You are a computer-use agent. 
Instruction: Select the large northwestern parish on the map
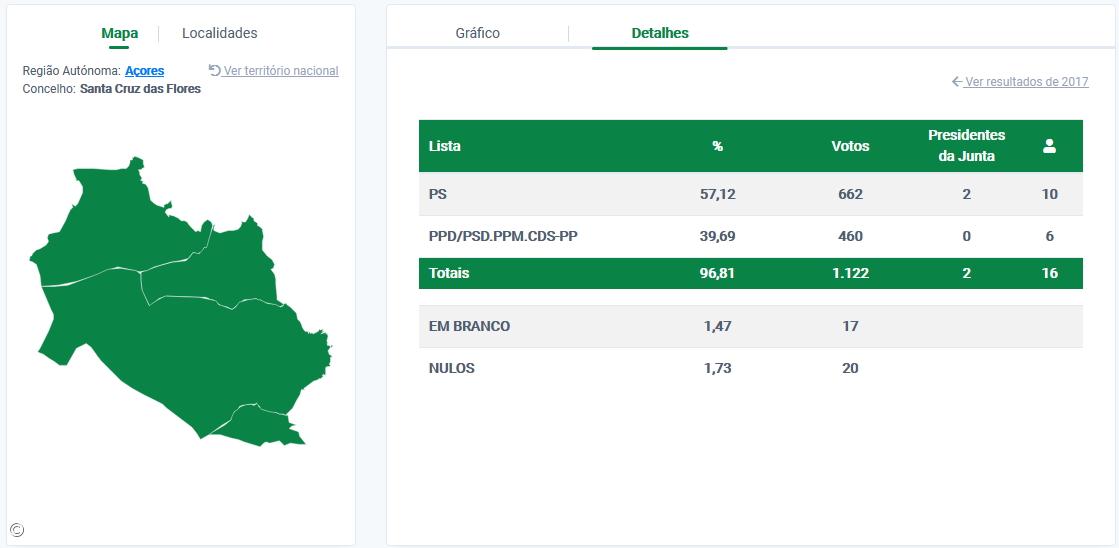point(110,220)
